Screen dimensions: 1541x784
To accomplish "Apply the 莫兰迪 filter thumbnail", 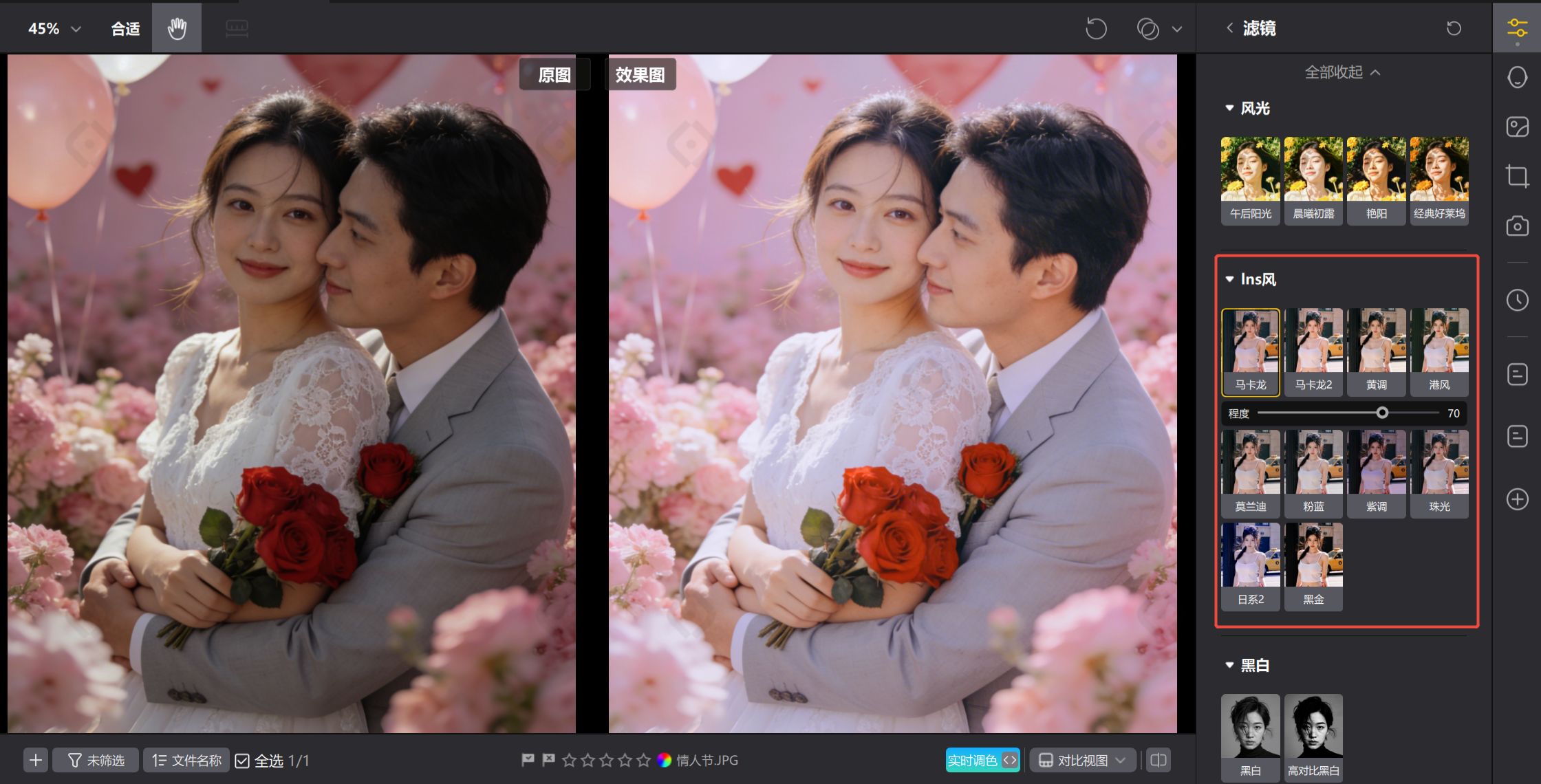I will tap(1250, 472).
